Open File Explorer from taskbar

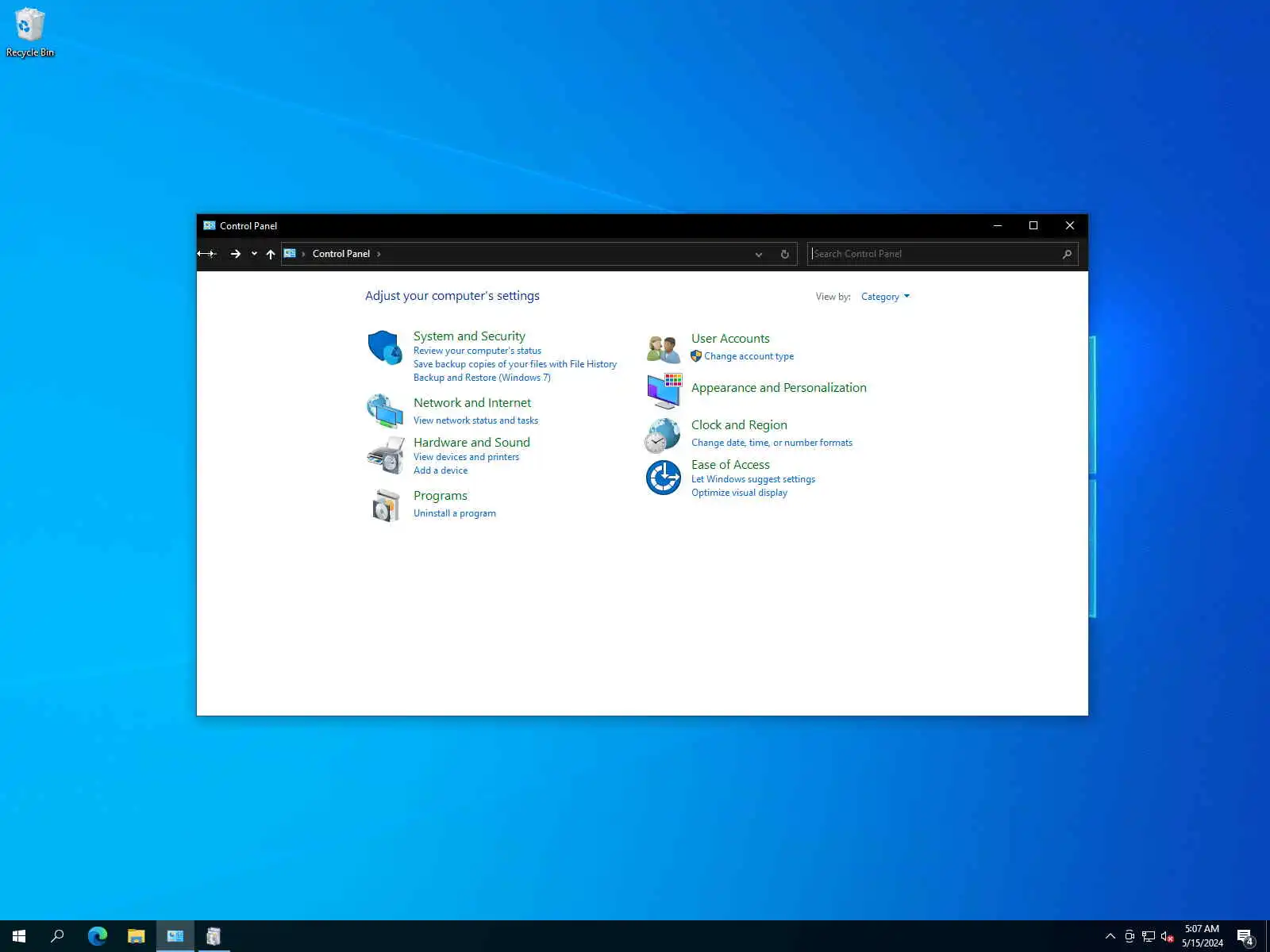137,936
